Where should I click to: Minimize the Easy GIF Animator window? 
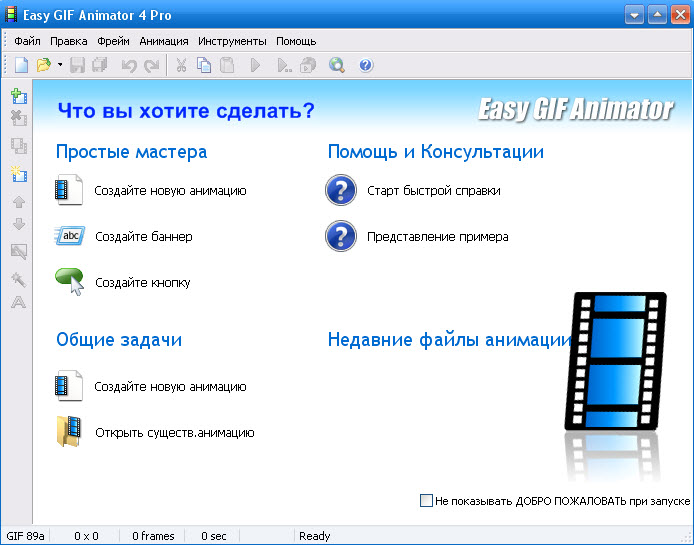(x=634, y=15)
